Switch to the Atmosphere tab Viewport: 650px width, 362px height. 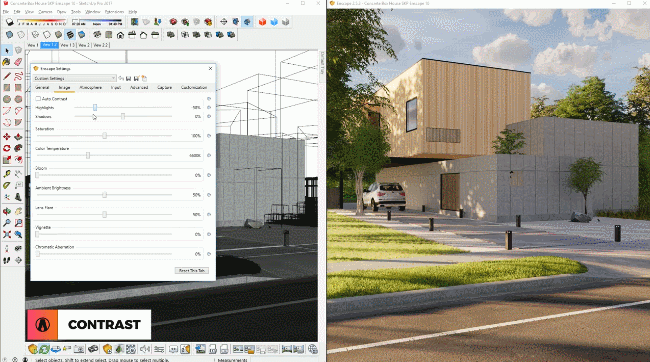90,87
